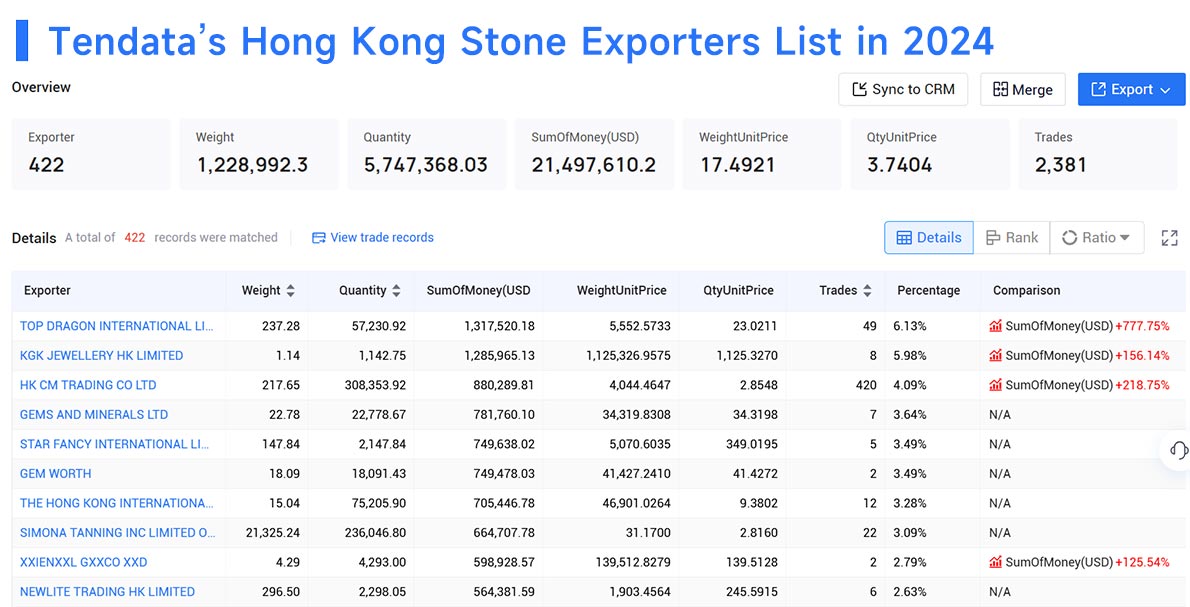Toggle sorting on the SumOfMoney column

(479, 290)
